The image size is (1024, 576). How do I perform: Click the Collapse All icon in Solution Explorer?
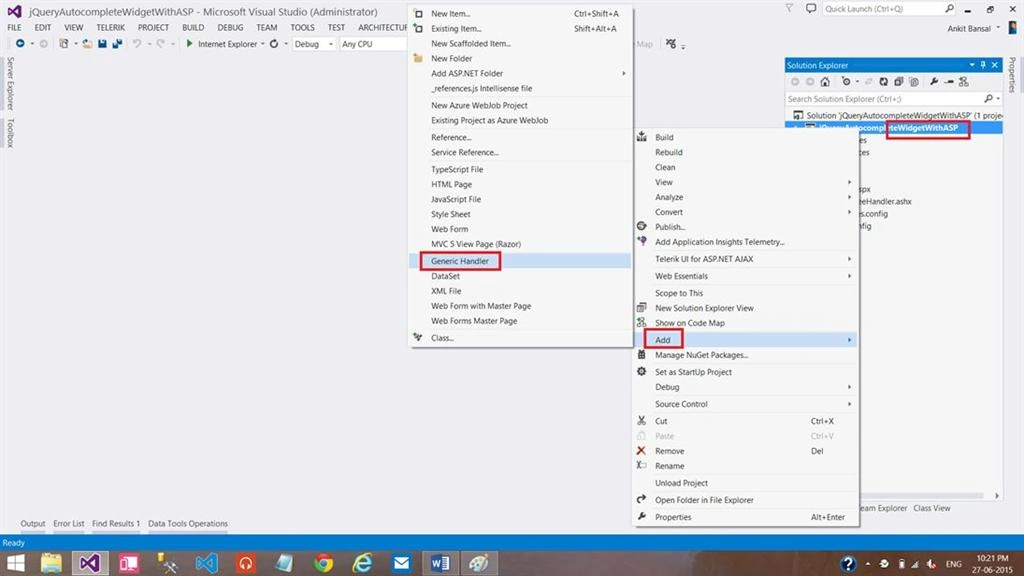tap(899, 82)
